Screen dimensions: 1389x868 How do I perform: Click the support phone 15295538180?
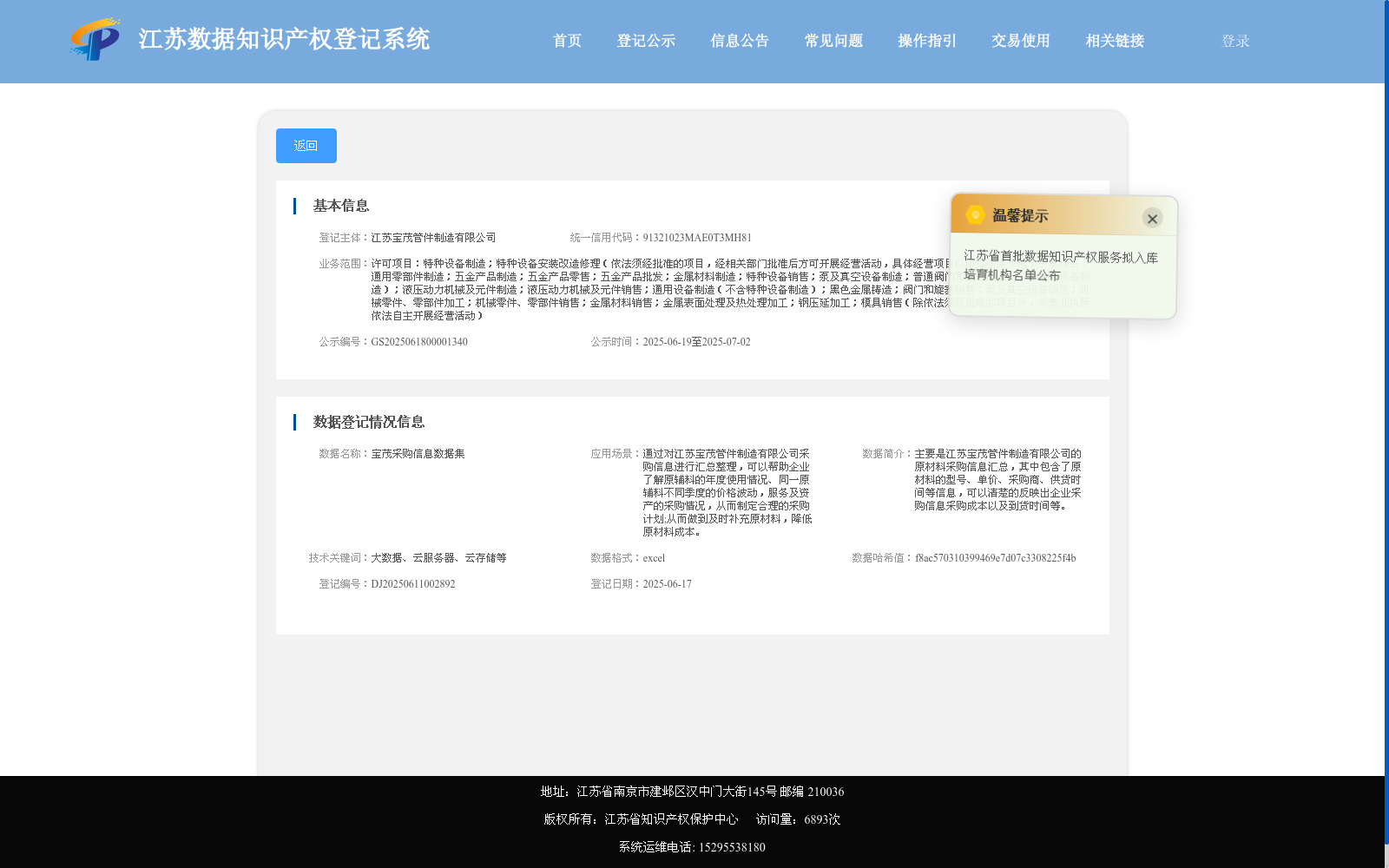tap(732, 847)
